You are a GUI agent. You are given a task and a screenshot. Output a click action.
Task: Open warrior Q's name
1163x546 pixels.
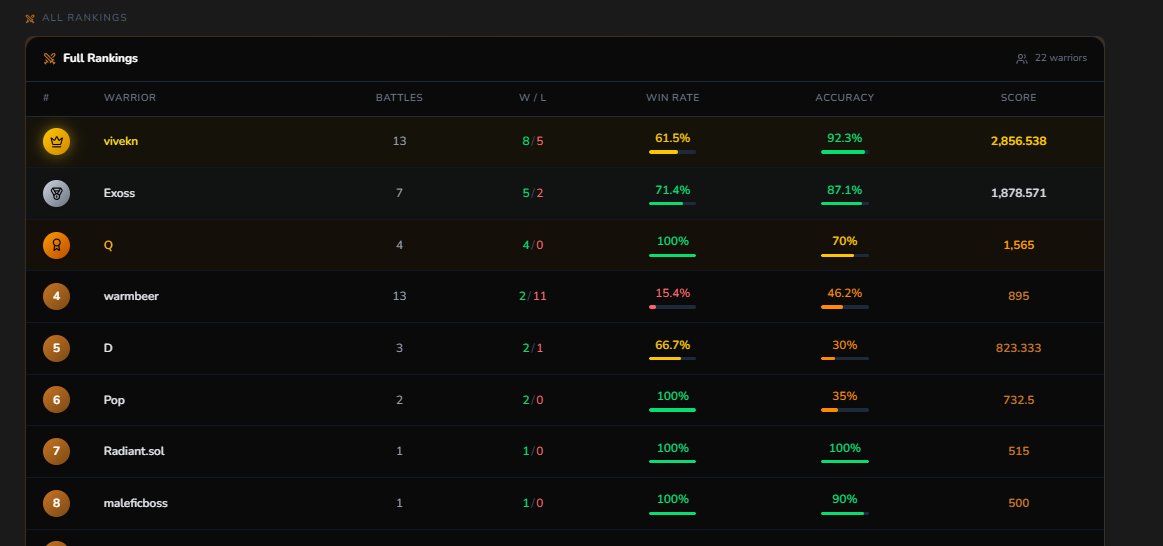108,246
